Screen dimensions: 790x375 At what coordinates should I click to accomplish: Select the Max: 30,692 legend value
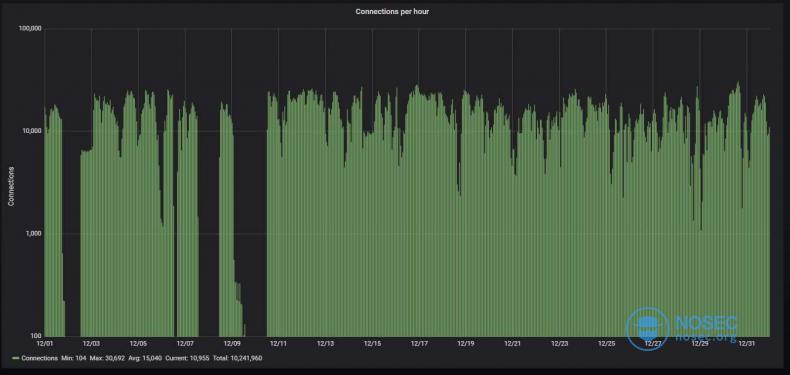[107, 358]
